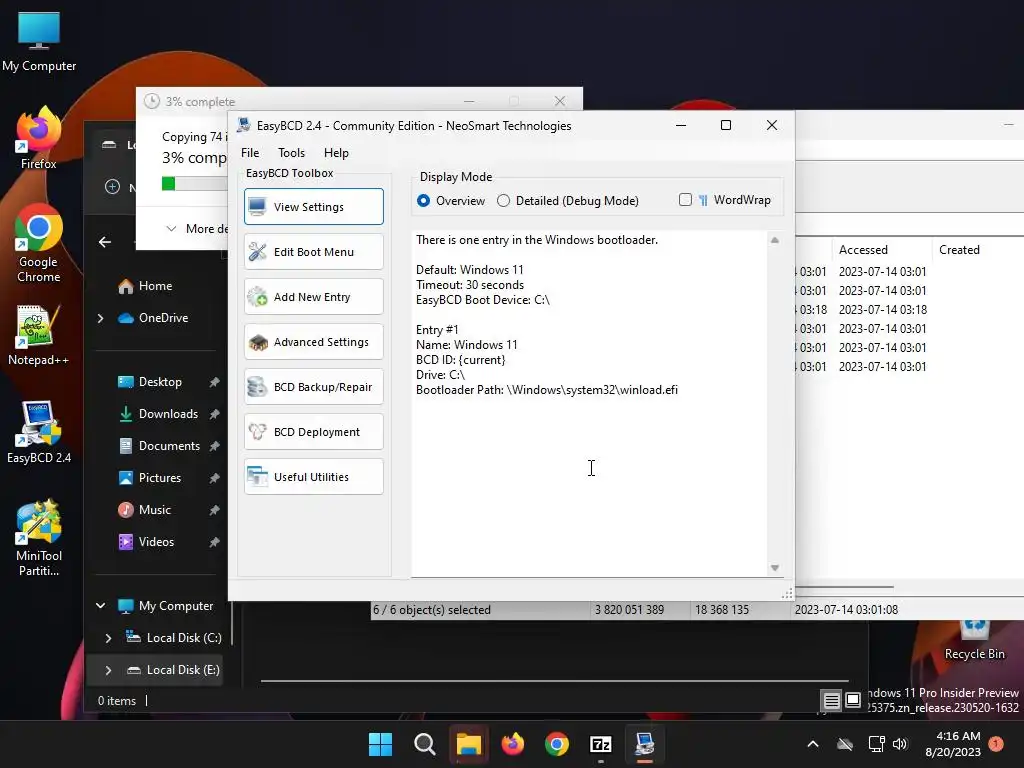
Task: Open My Computer desktop icon
Action: [39, 40]
